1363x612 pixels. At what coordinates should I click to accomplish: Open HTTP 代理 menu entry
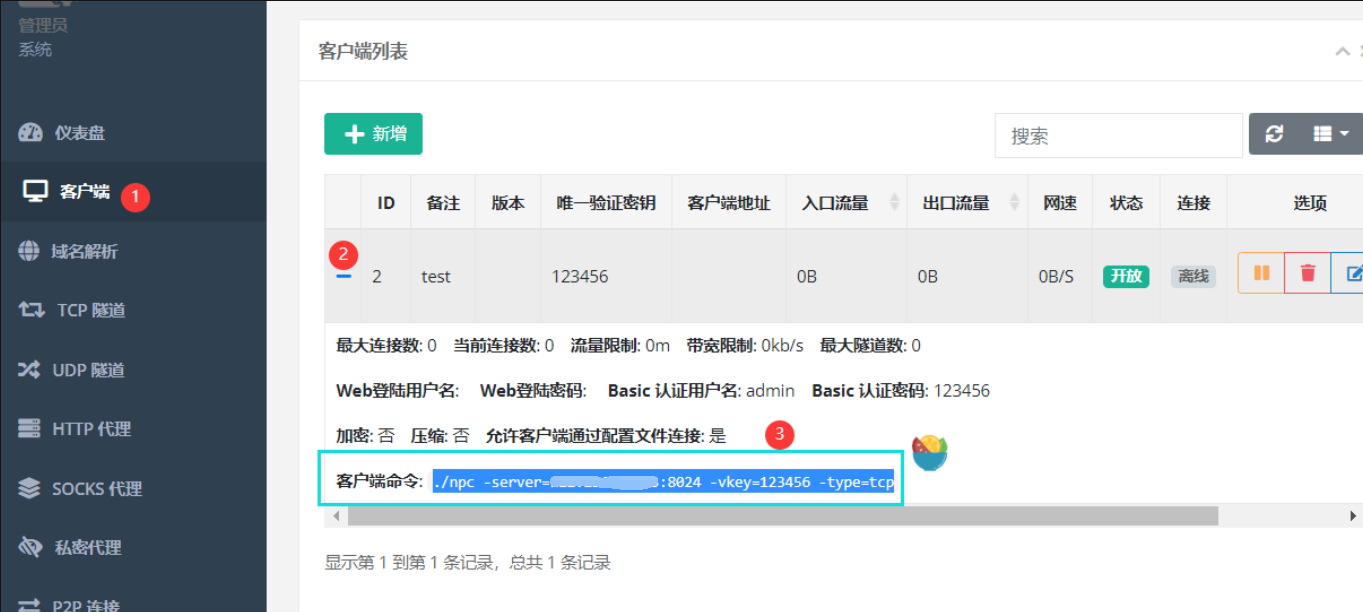pos(133,429)
